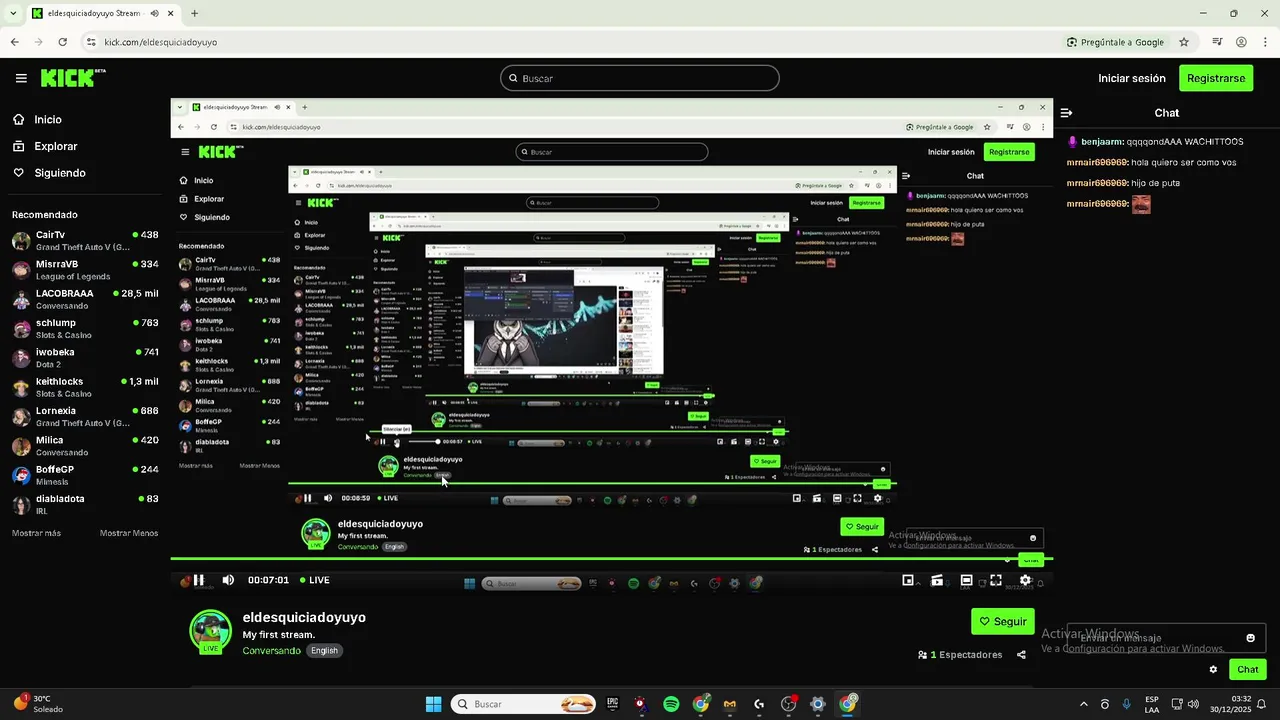Open Lornexia recommended channel
This screenshot has height=720, width=1280.
tap(85, 416)
